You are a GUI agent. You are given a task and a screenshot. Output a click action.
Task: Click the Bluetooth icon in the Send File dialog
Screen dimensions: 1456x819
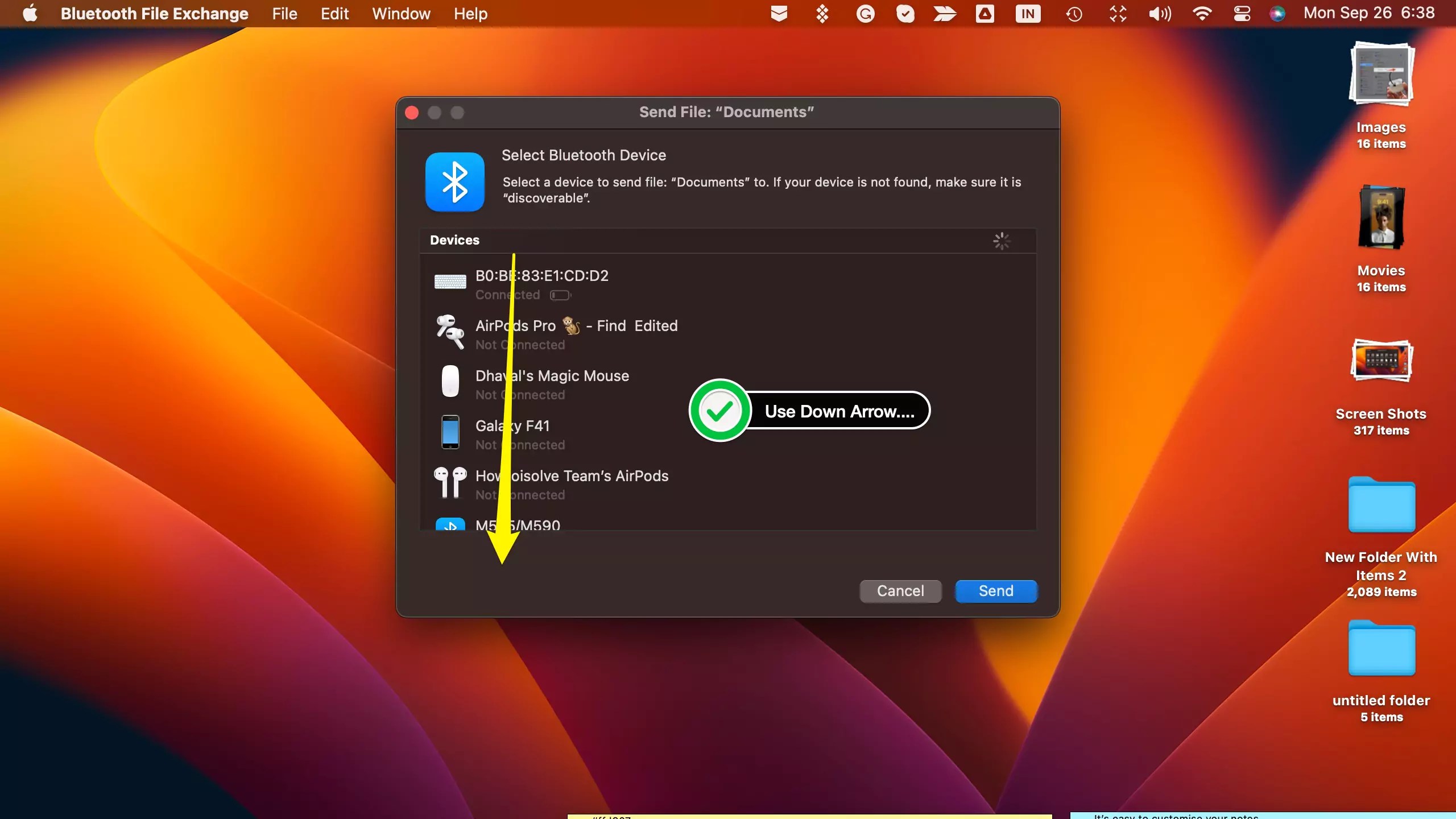[455, 181]
